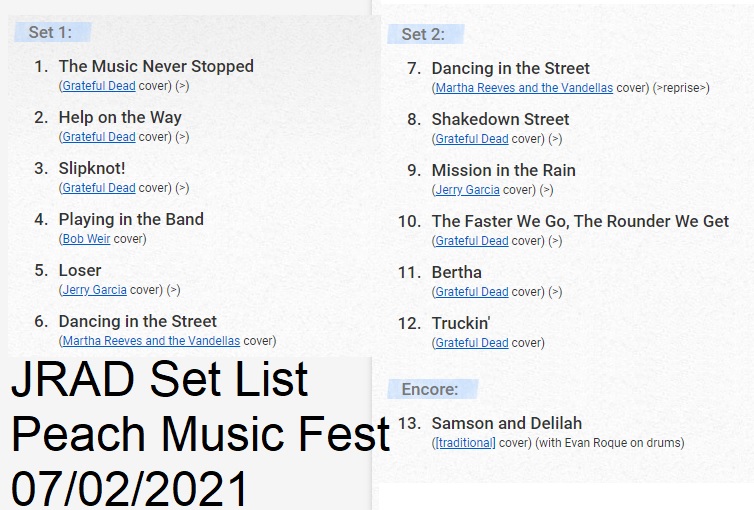Image resolution: width=754 pixels, height=510 pixels.
Task: Click Grateful Dead link under The Faster We Go
Action: tap(472, 241)
